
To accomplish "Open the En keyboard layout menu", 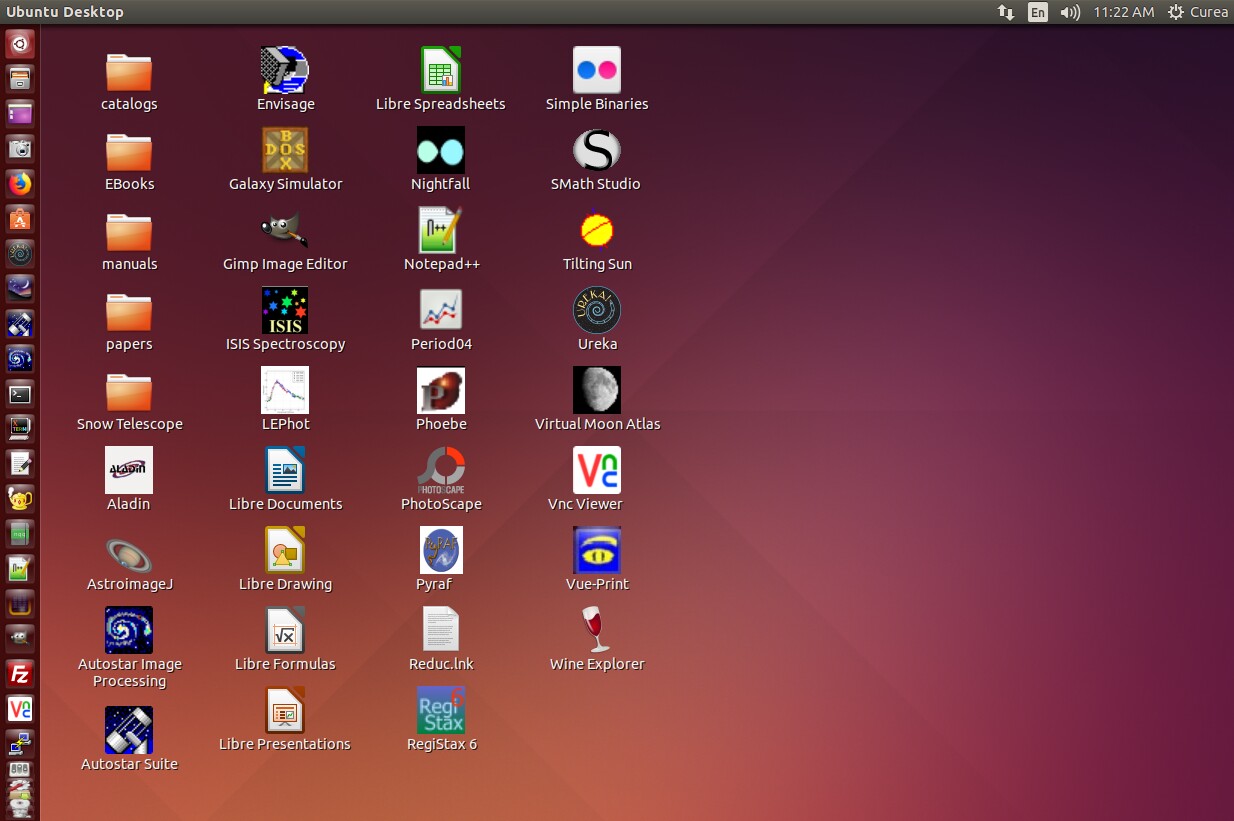I will pos(1038,12).
